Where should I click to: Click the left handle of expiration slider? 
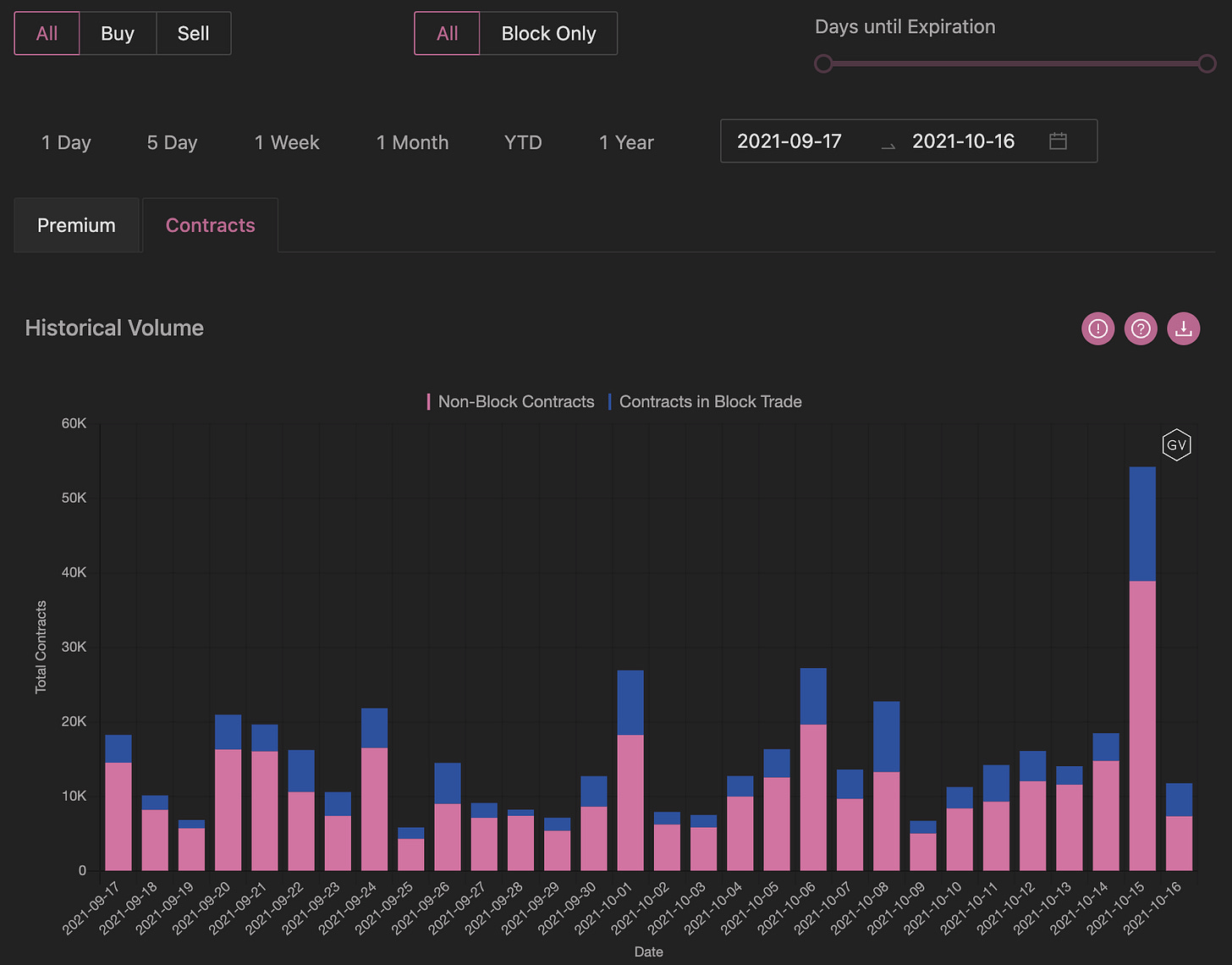coord(823,63)
